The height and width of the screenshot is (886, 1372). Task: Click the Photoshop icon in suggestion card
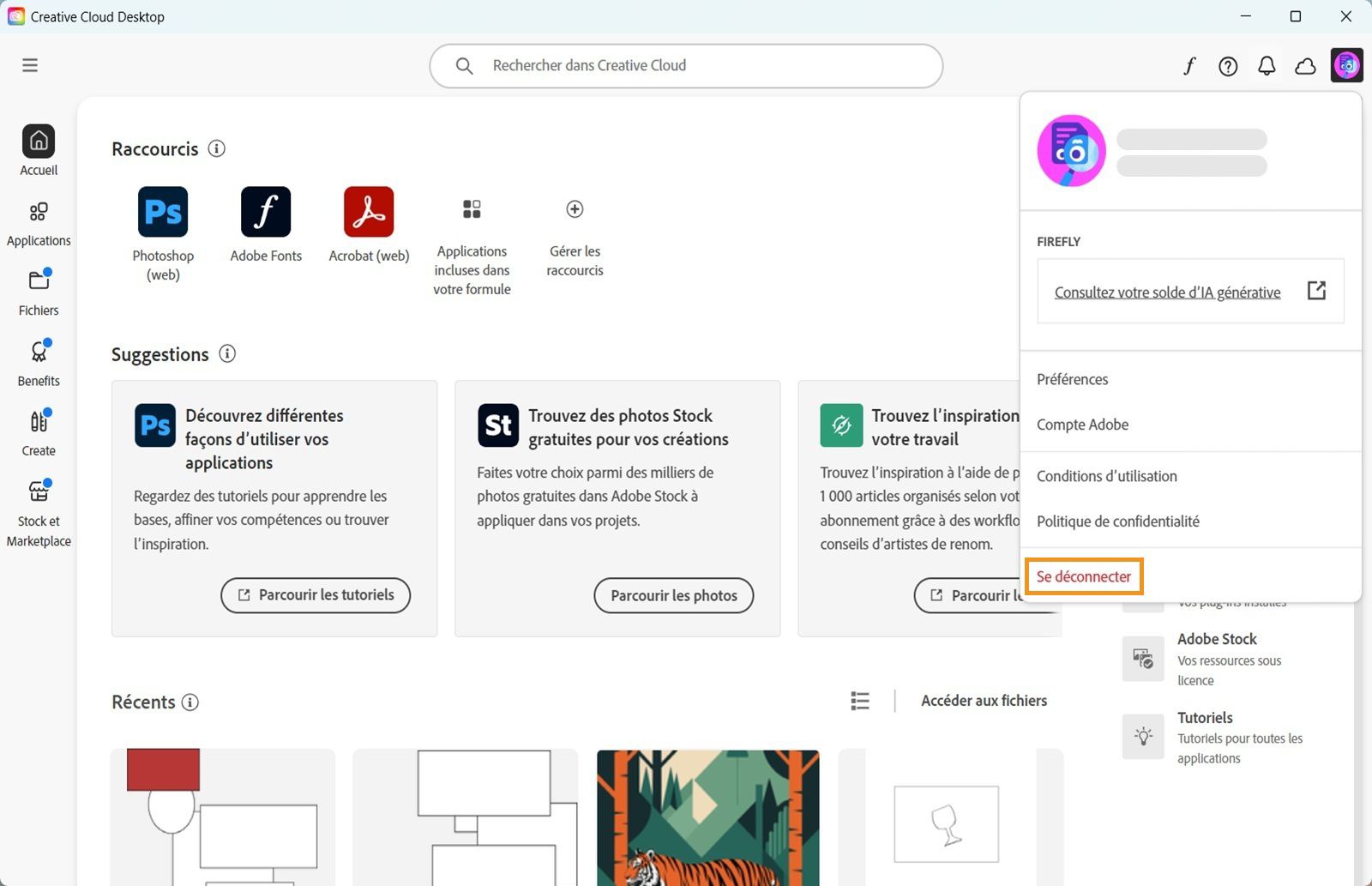tap(155, 425)
